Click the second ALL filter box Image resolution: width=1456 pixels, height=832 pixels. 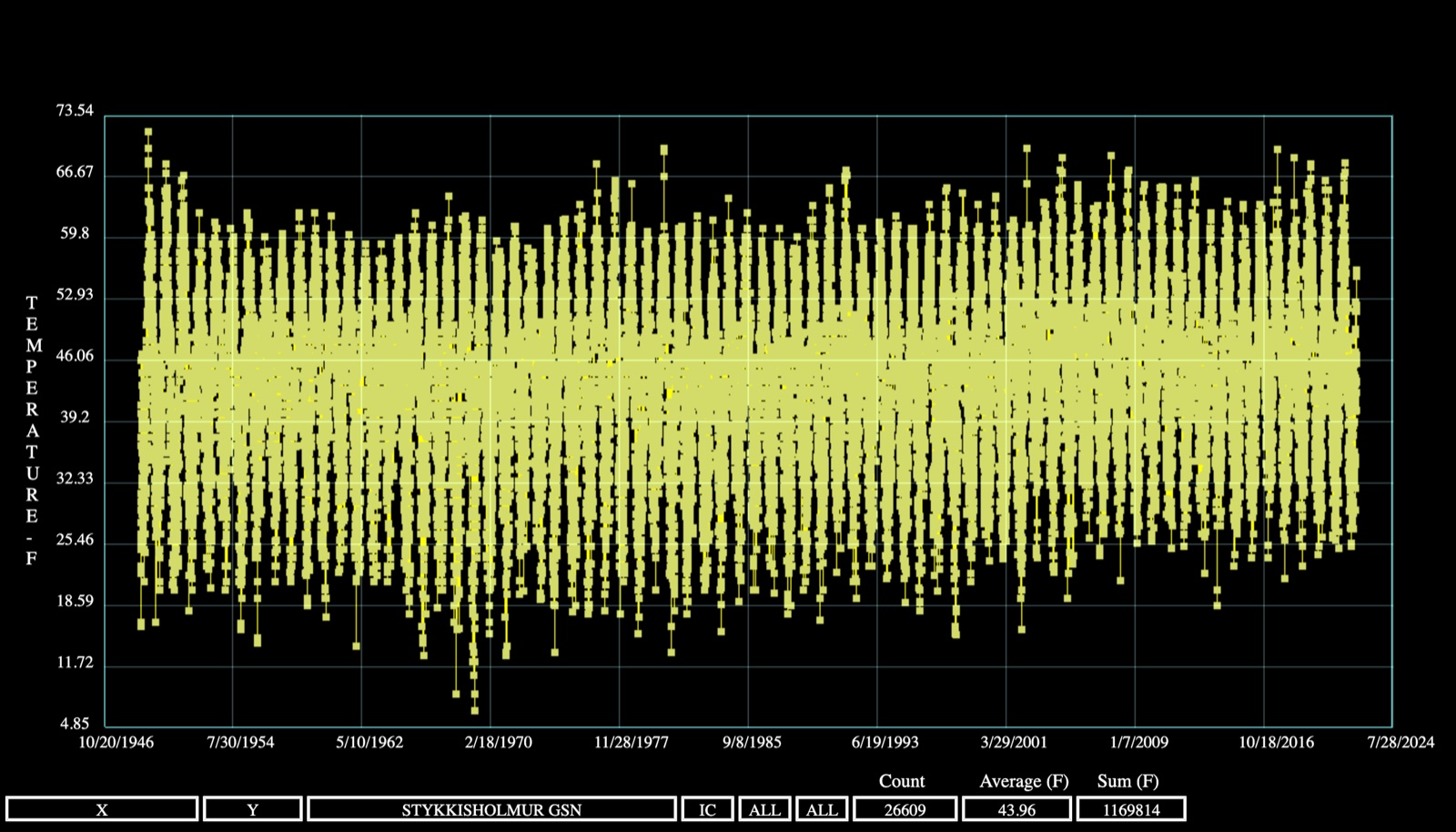(x=822, y=809)
